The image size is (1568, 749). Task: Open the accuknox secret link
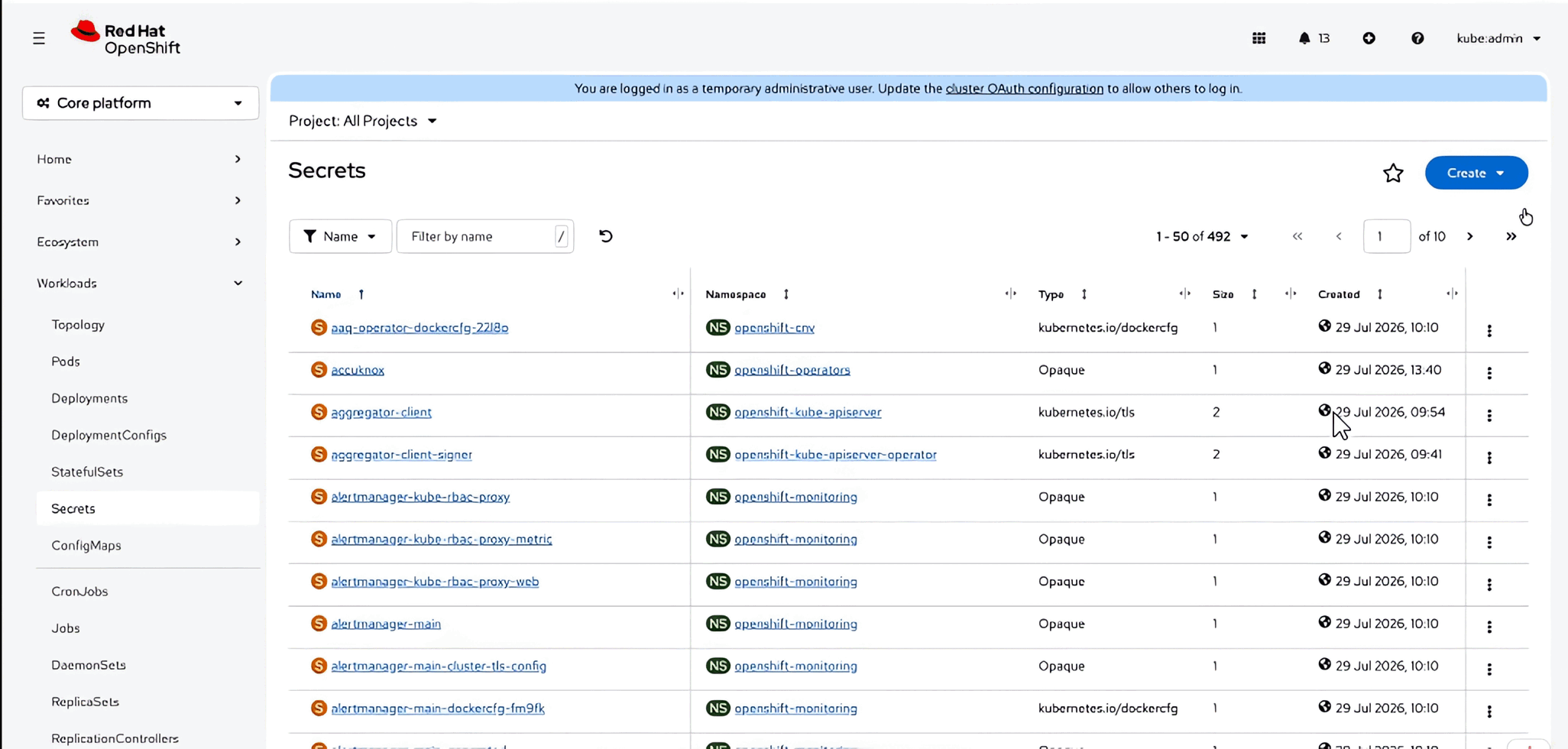[x=358, y=370]
